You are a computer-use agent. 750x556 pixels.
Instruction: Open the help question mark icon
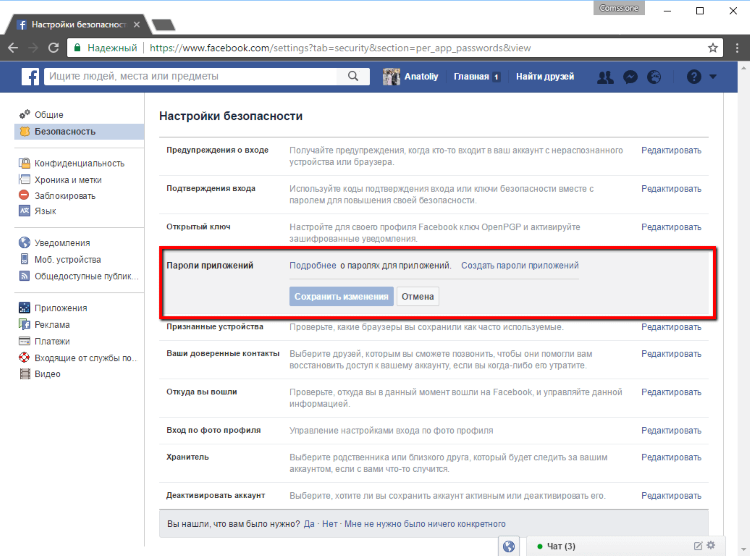[694, 77]
